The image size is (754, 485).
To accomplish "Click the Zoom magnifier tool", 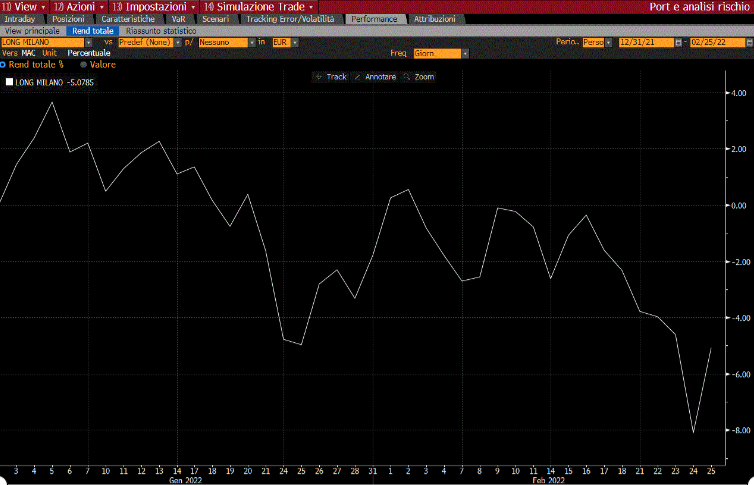I will point(419,77).
